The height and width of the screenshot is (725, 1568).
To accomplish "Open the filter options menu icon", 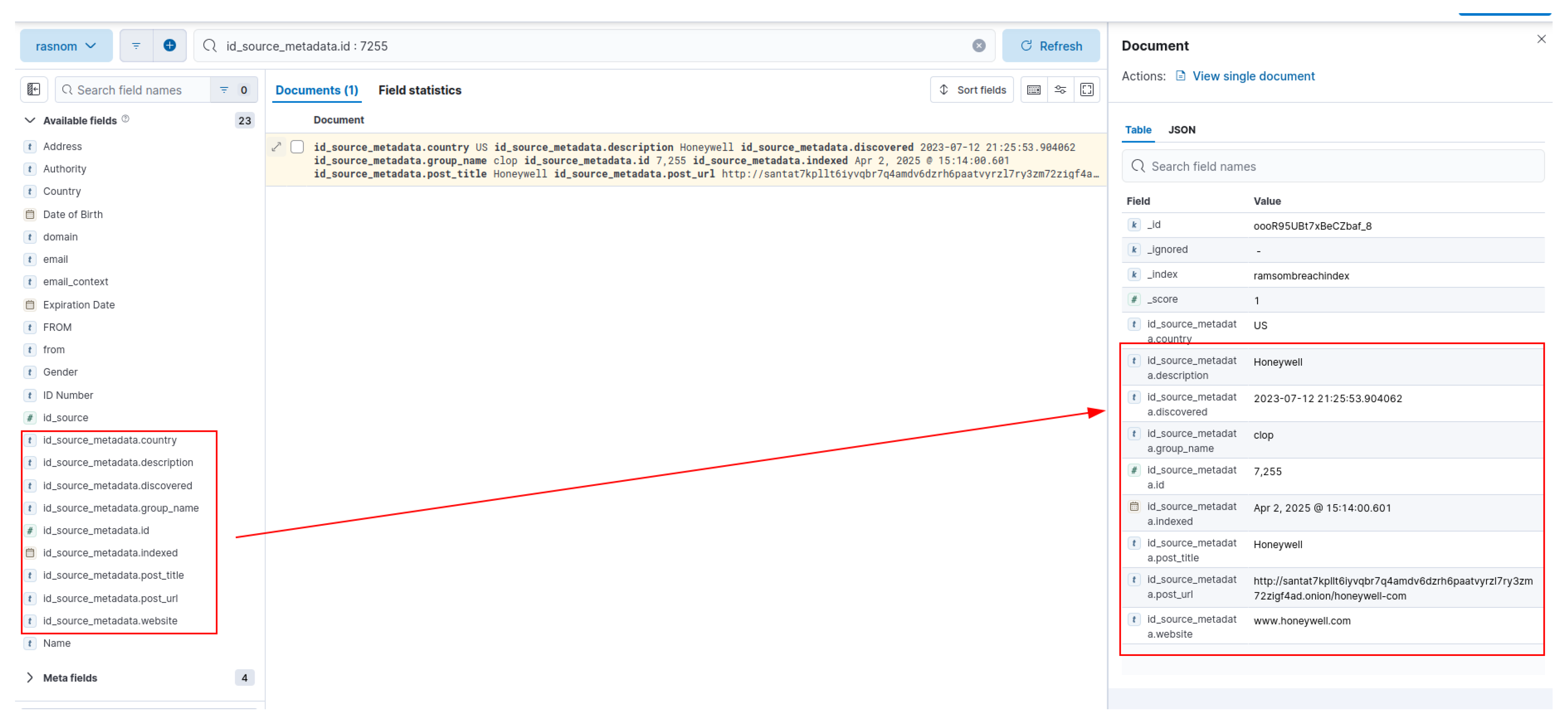I will click(x=136, y=46).
